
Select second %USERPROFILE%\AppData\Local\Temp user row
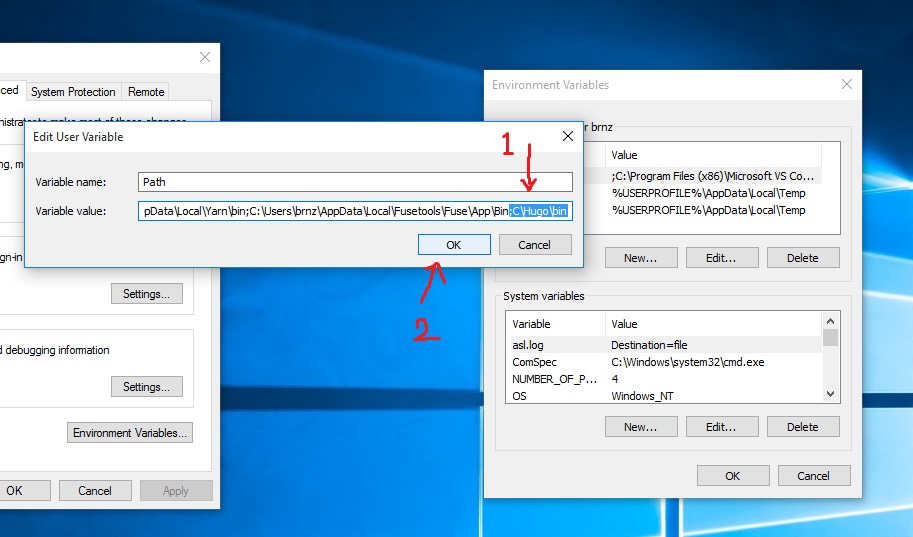[708, 210]
